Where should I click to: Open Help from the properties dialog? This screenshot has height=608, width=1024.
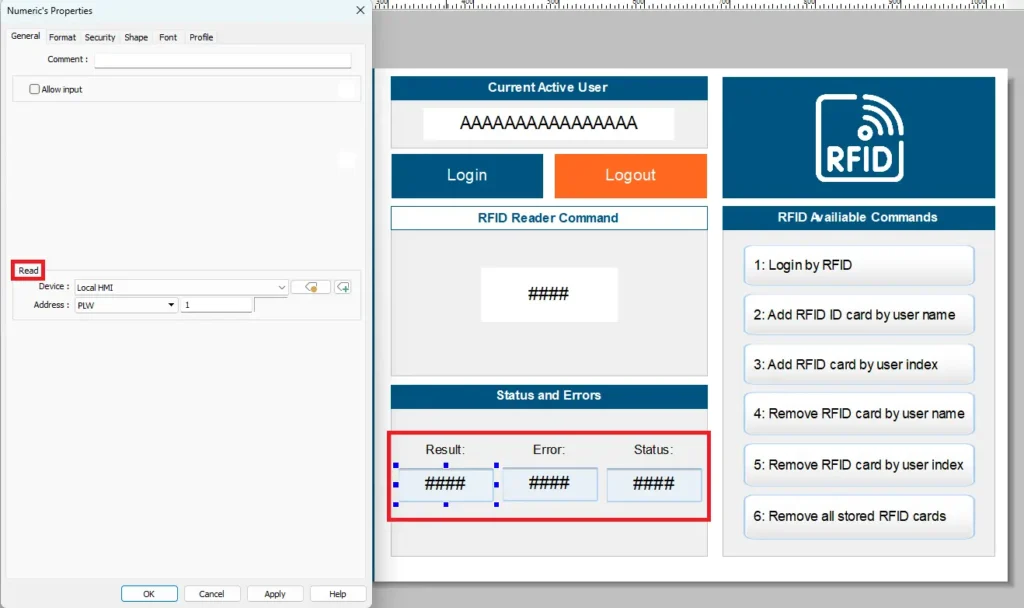337,593
